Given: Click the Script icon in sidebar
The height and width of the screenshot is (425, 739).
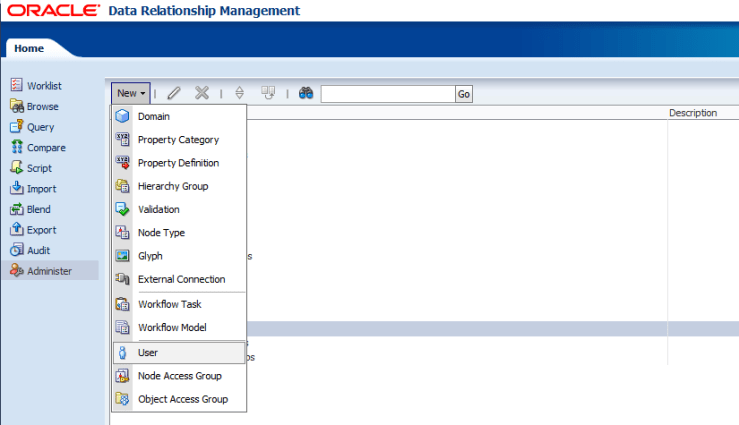Looking at the screenshot, I should [16, 168].
